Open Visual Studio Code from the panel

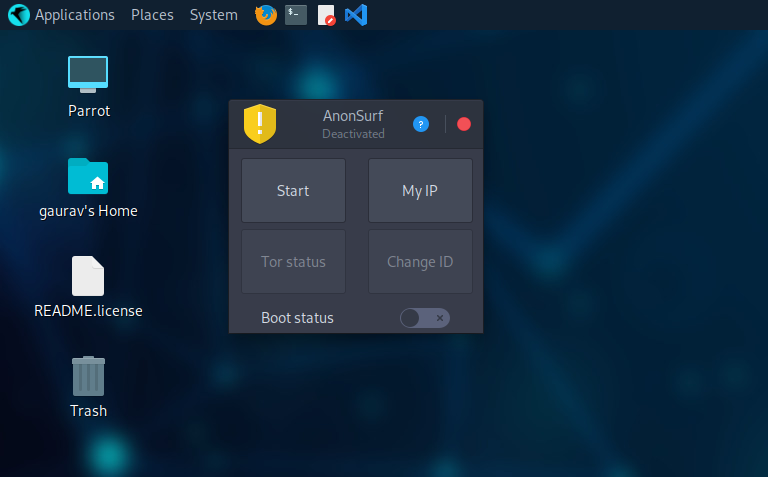point(356,15)
